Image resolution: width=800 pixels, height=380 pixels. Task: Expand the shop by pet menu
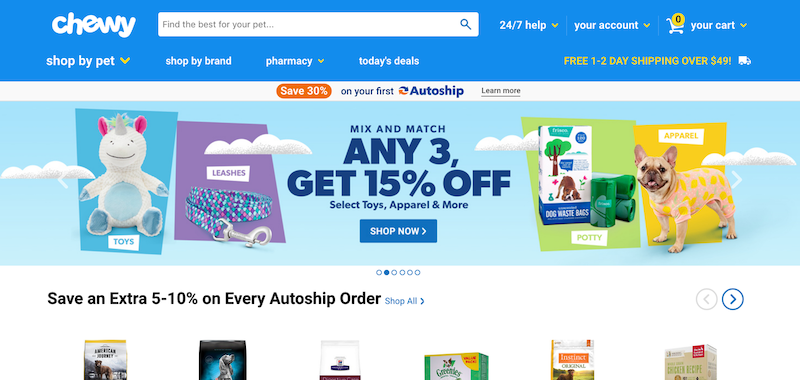pos(88,61)
